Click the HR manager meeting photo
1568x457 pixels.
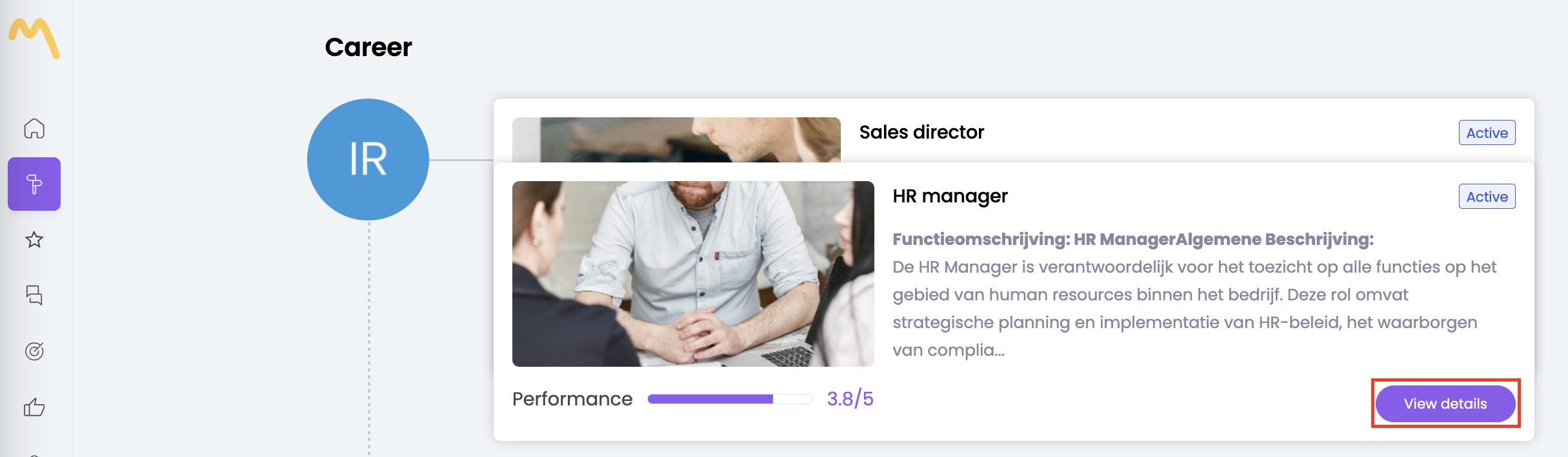tap(693, 274)
